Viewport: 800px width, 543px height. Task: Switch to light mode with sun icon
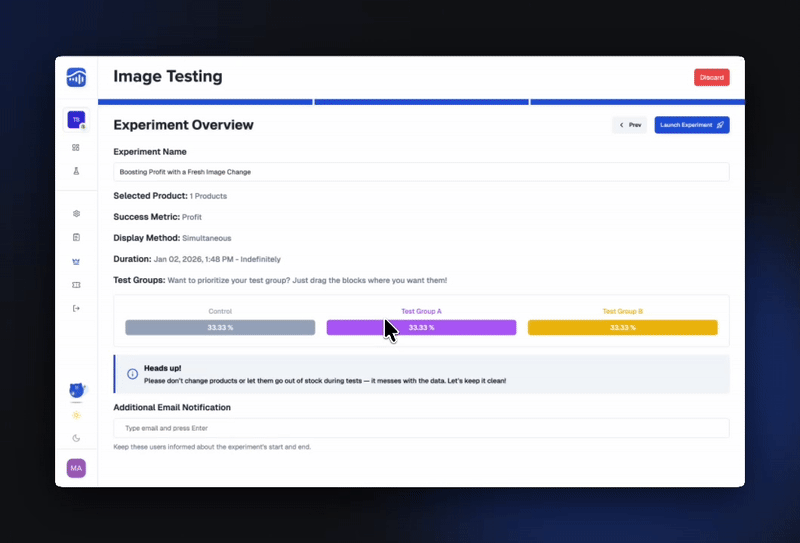click(76, 414)
